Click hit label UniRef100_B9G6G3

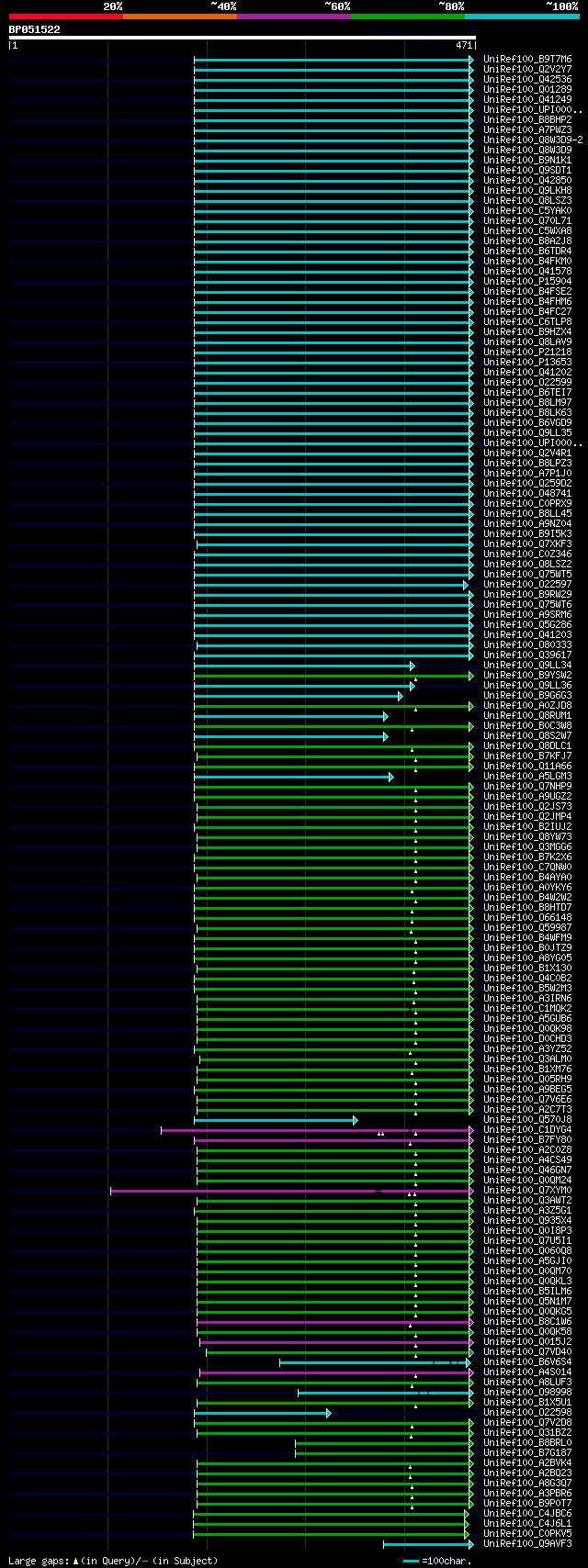(x=527, y=695)
